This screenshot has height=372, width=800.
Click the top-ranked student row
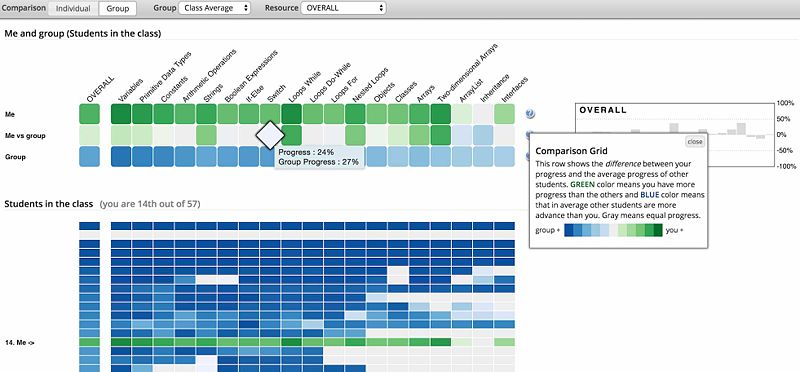click(297, 226)
